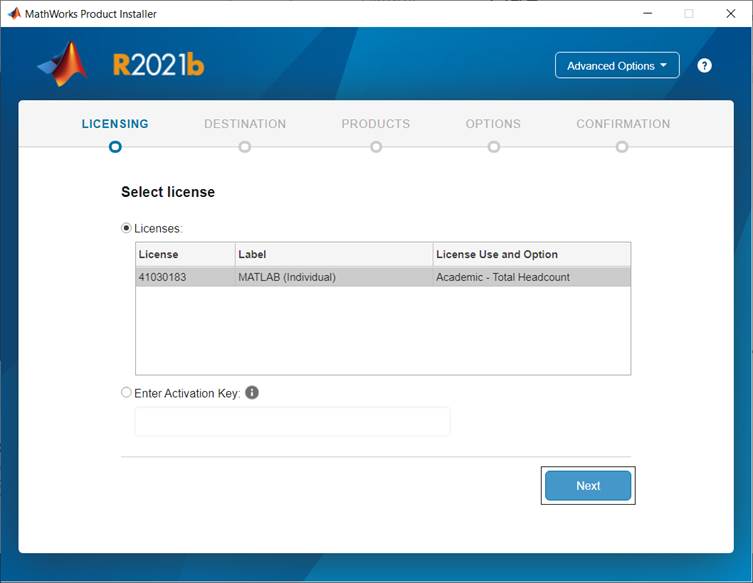Click the Label column header
The image size is (753, 583).
click(x=334, y=254)
